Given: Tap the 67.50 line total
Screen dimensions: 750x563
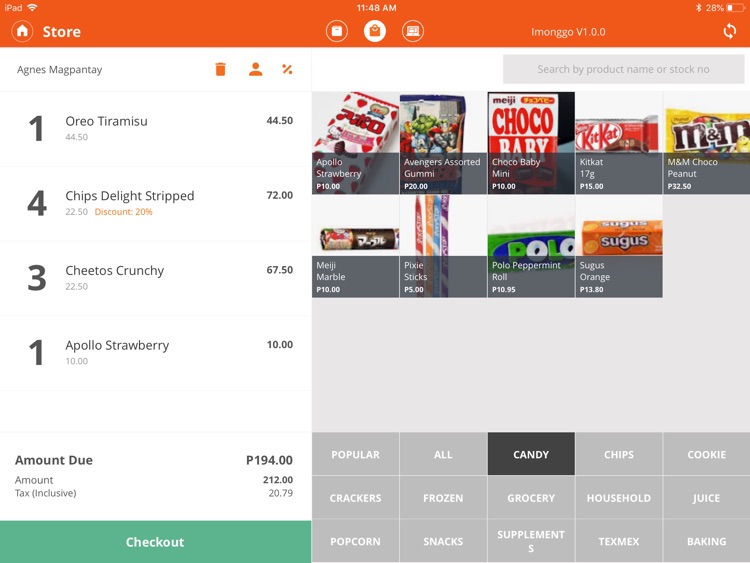Looking at the screenshot, I should (280, 270).
